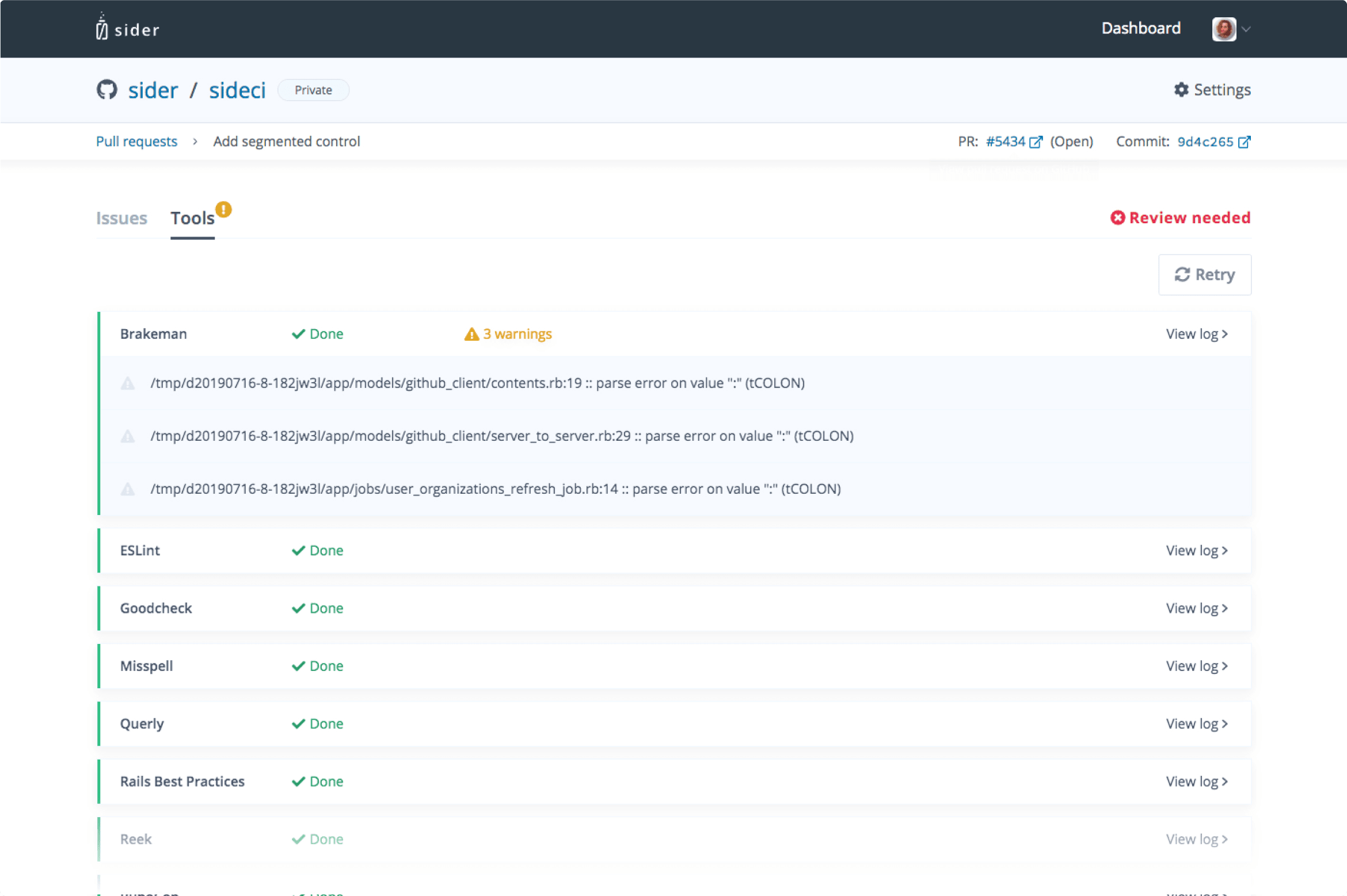Click the Private badge
The height and width of the screenshot is (896, 1347).
pyautogui.click(x=313, y=90)
